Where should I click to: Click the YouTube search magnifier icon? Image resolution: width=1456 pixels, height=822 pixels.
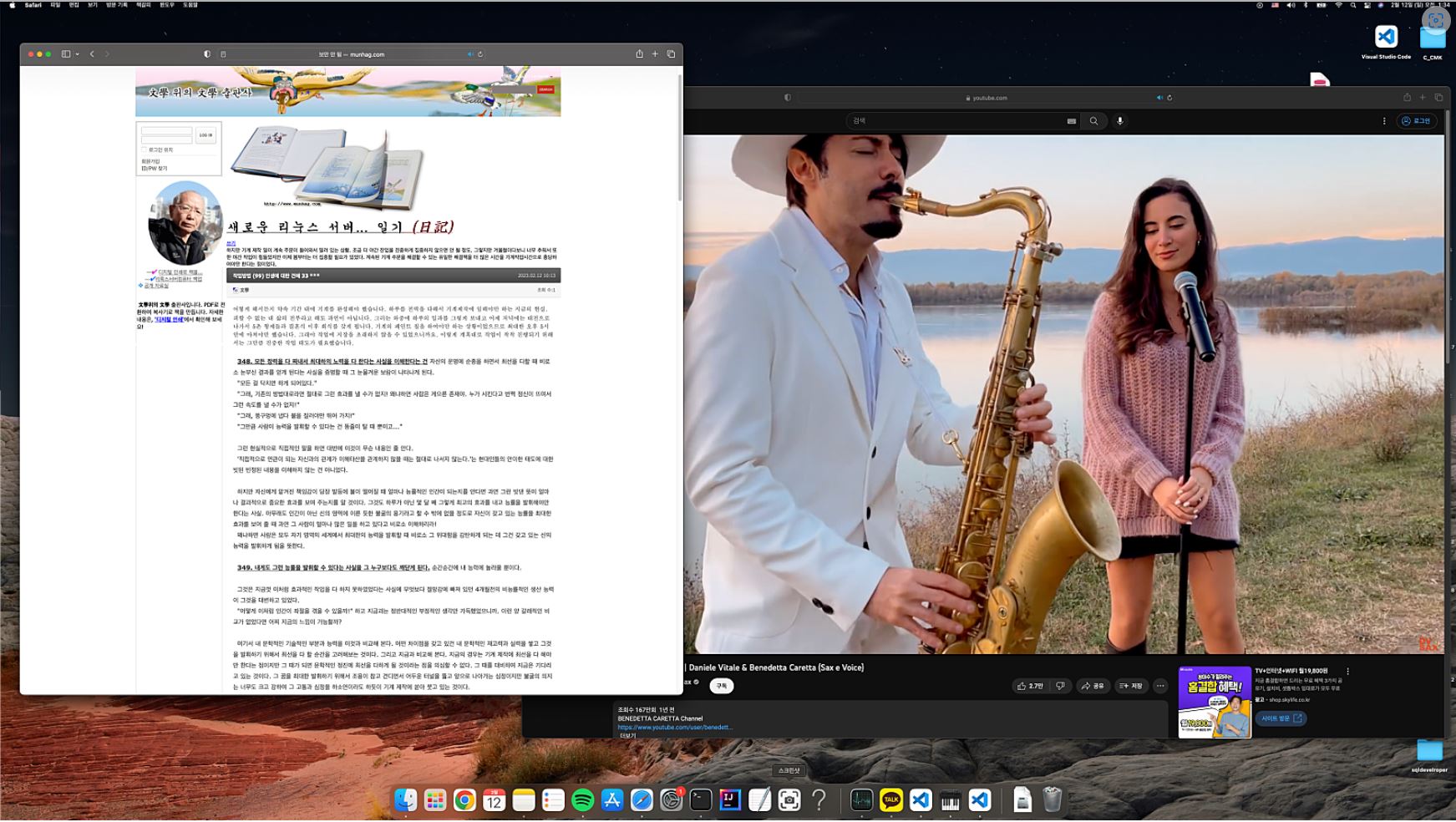(1093, 121)
